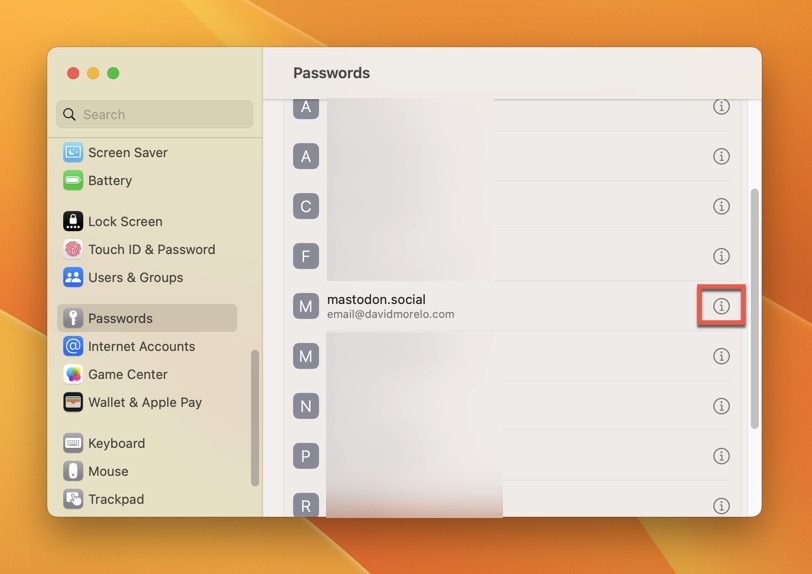Open Mouse settings
This screenshot has width=812, height=574.
[x=147, y=471]
